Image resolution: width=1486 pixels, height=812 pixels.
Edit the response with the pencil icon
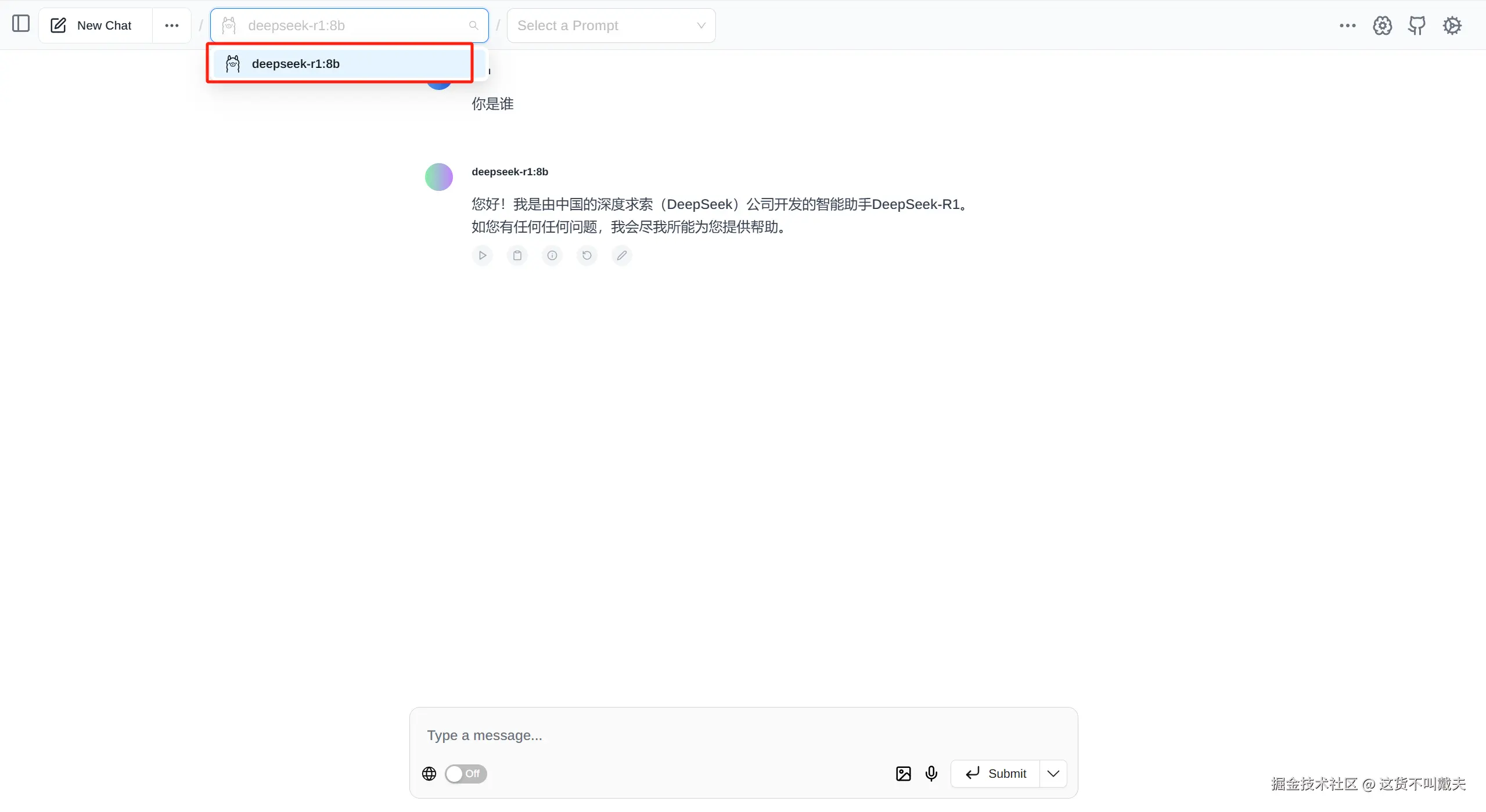coord(621,255)
